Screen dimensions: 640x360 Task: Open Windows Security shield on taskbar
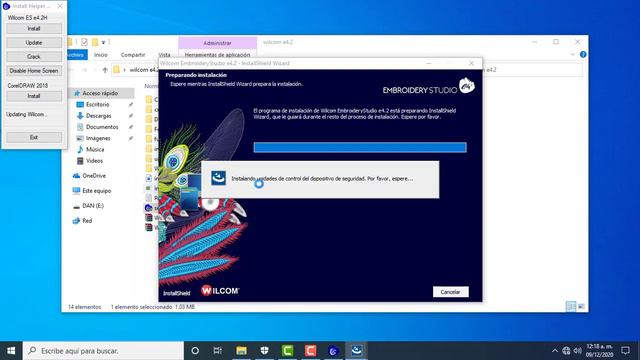pos(264,351)
